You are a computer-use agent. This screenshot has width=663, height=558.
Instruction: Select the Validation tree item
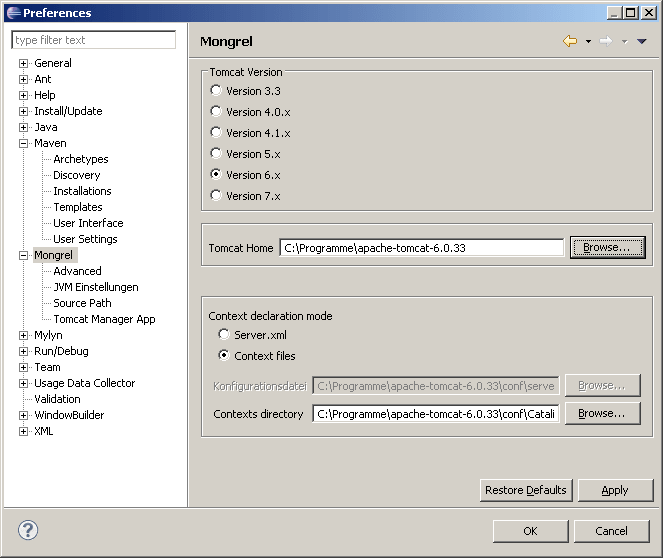[57, 399]
